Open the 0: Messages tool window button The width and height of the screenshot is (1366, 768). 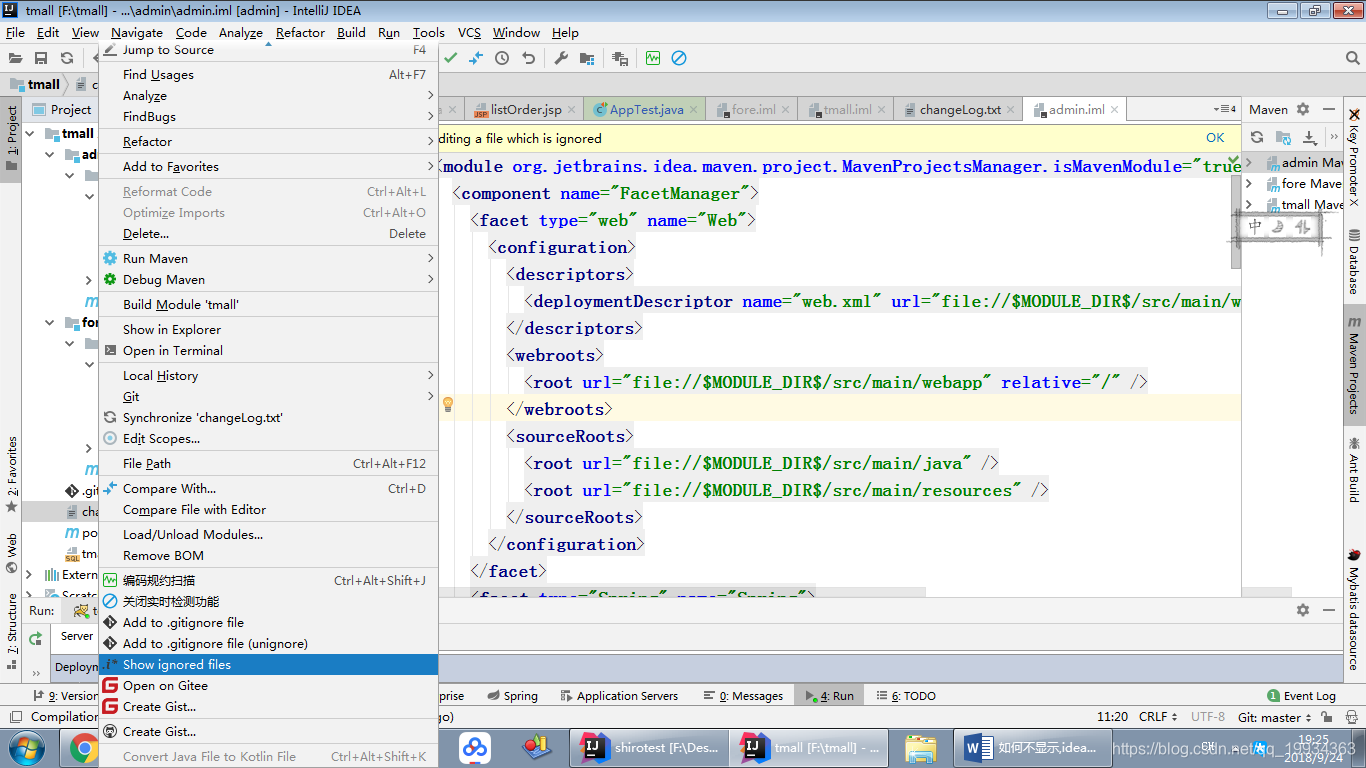(743, 696)
